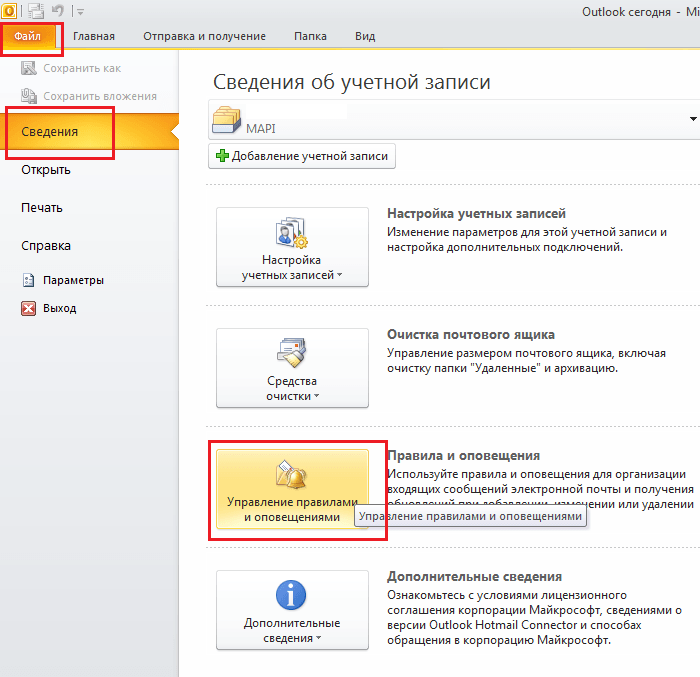Image resolution: width=700 pixels, height=677 pixels.
Task: Click the Дополнительные сведения heading text
Action: pyautogui.click(x=474, y=577)
